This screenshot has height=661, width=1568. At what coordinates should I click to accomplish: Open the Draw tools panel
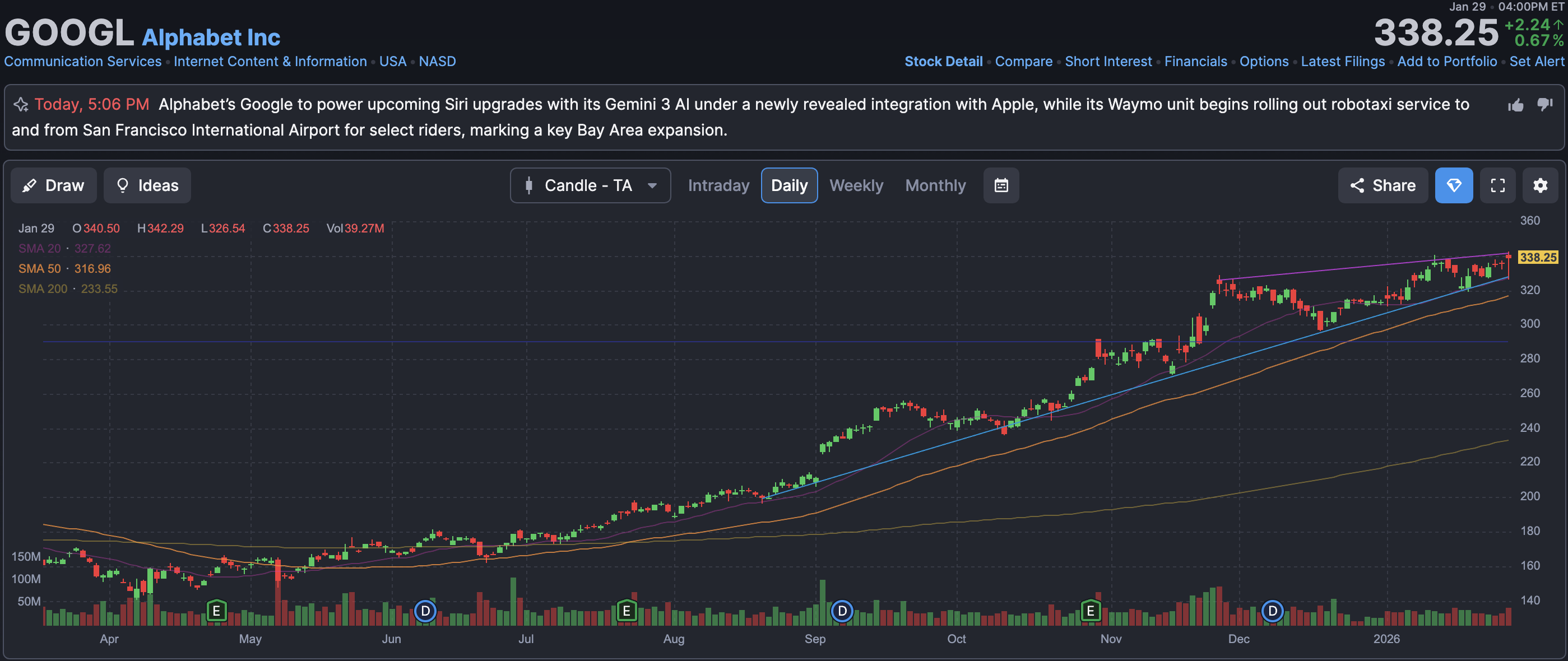point(54,185)
